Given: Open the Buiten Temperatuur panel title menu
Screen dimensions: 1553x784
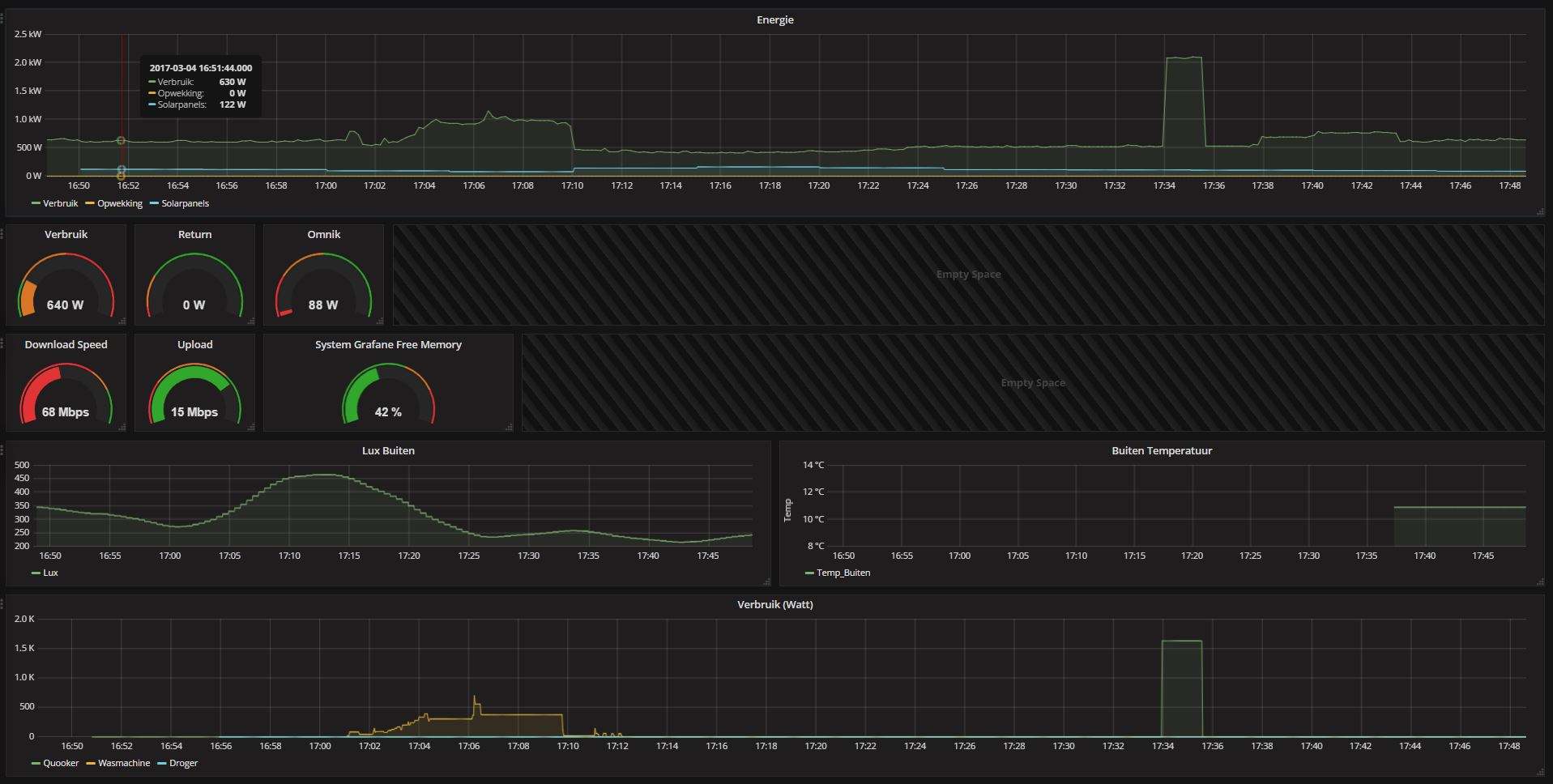Looking at the screenshot, I should tap(1162, 450).
